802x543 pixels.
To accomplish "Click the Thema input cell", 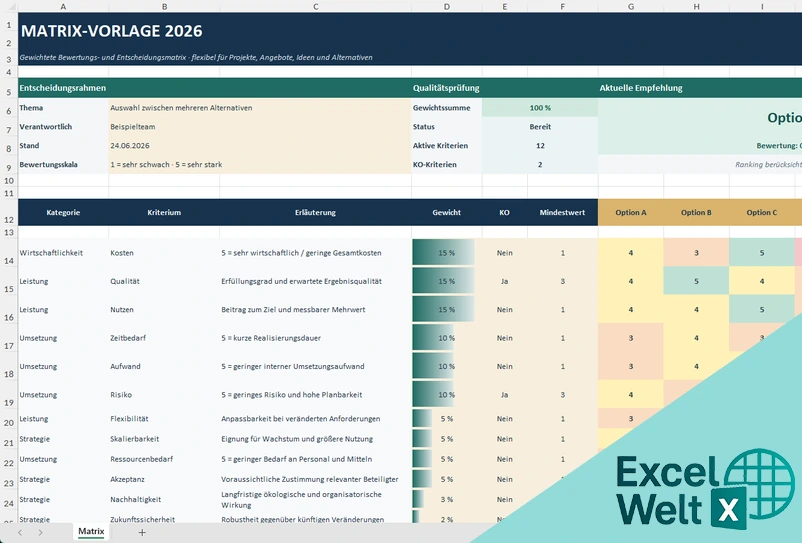I will tap(260, 108).
